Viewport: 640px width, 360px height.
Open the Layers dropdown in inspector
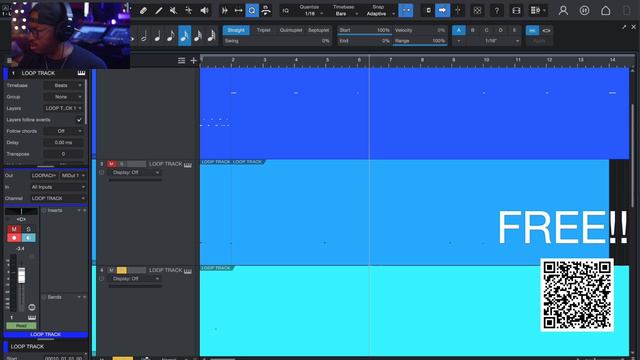tap(63, 109)
